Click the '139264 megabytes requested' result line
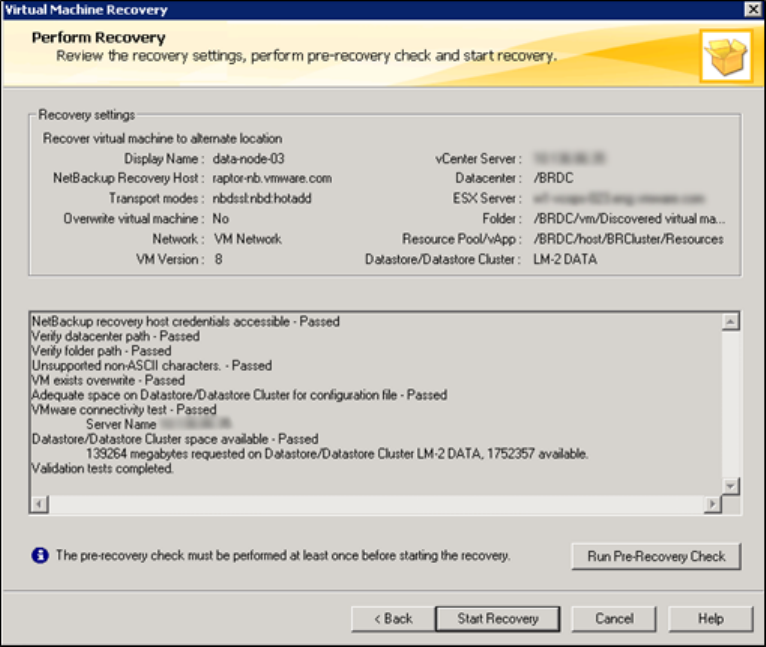 point(337,453)
